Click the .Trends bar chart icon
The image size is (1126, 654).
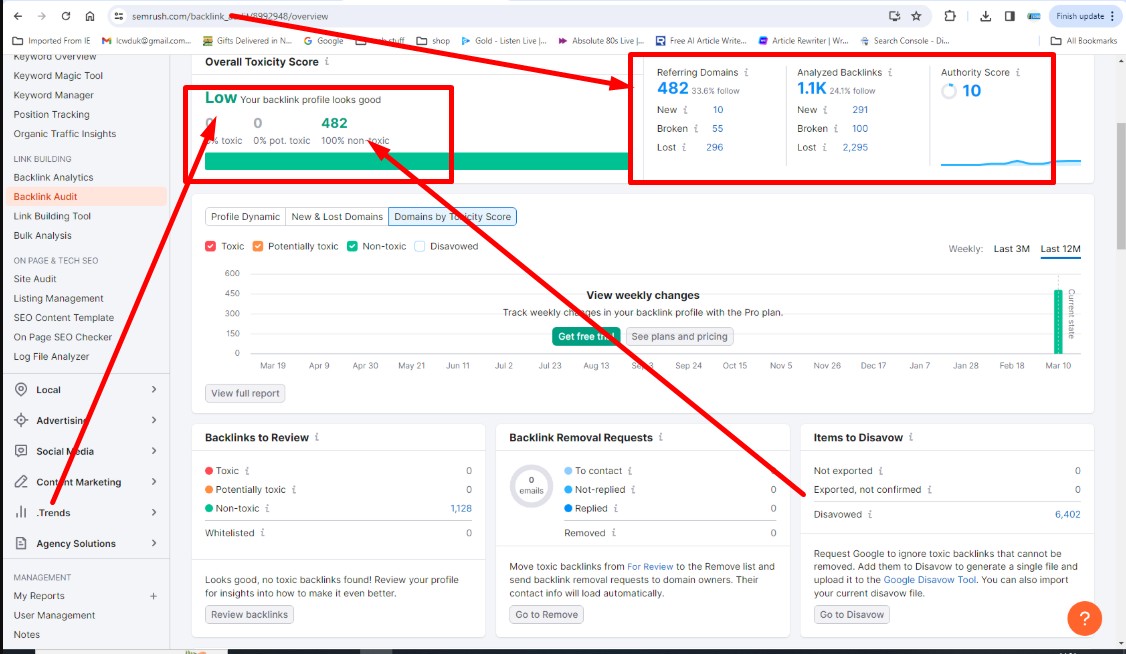(22, 513)
